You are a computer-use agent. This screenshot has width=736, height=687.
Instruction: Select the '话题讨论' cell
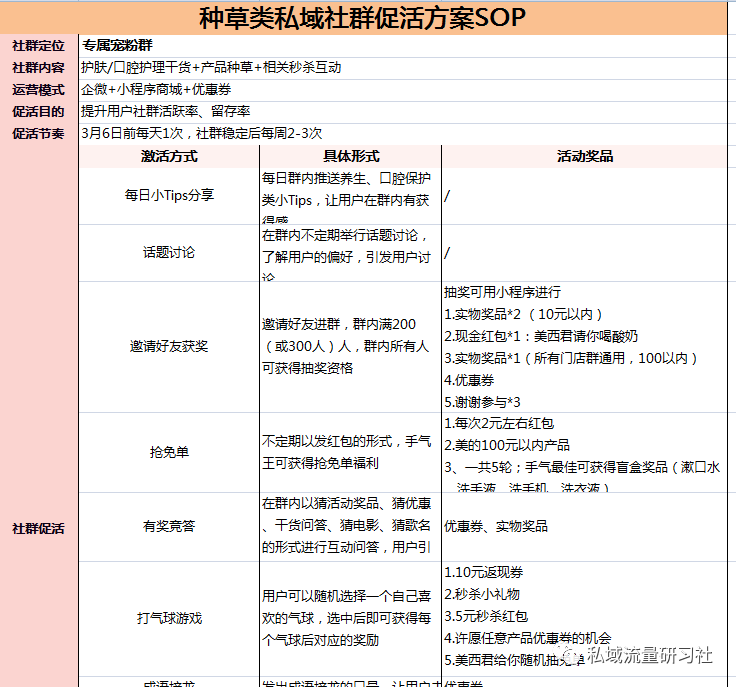click(169, 253)
